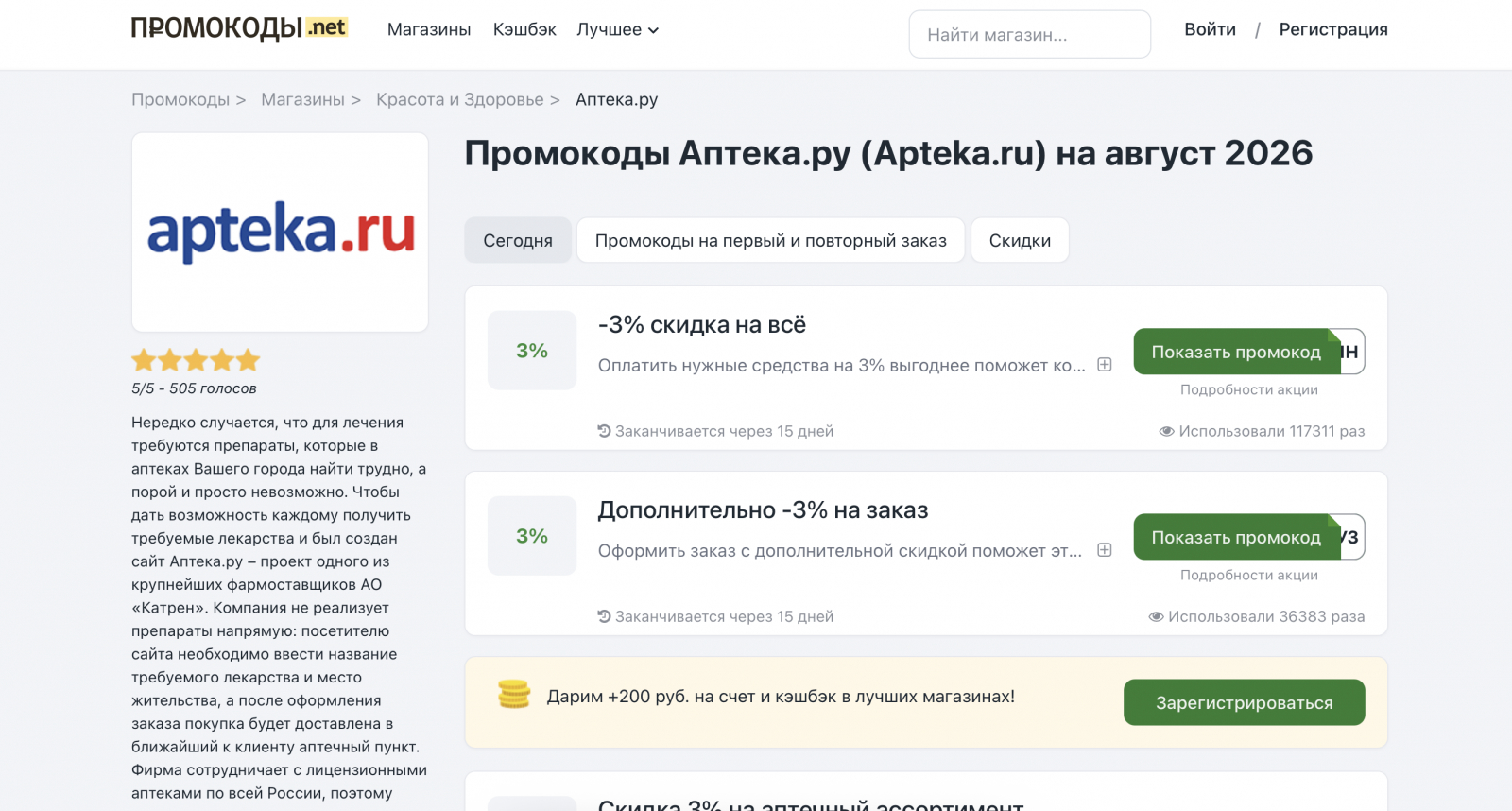Open Подробности акции under -3% скидка на всё
Screen dimensions: 1512x811
[1249, 389]
